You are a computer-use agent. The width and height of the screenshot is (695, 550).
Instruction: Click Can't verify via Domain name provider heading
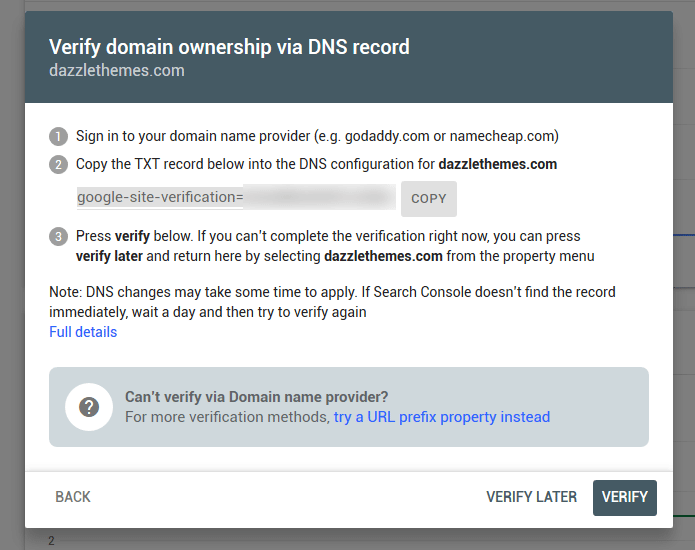pyautogui.click(x=257, y=397)
